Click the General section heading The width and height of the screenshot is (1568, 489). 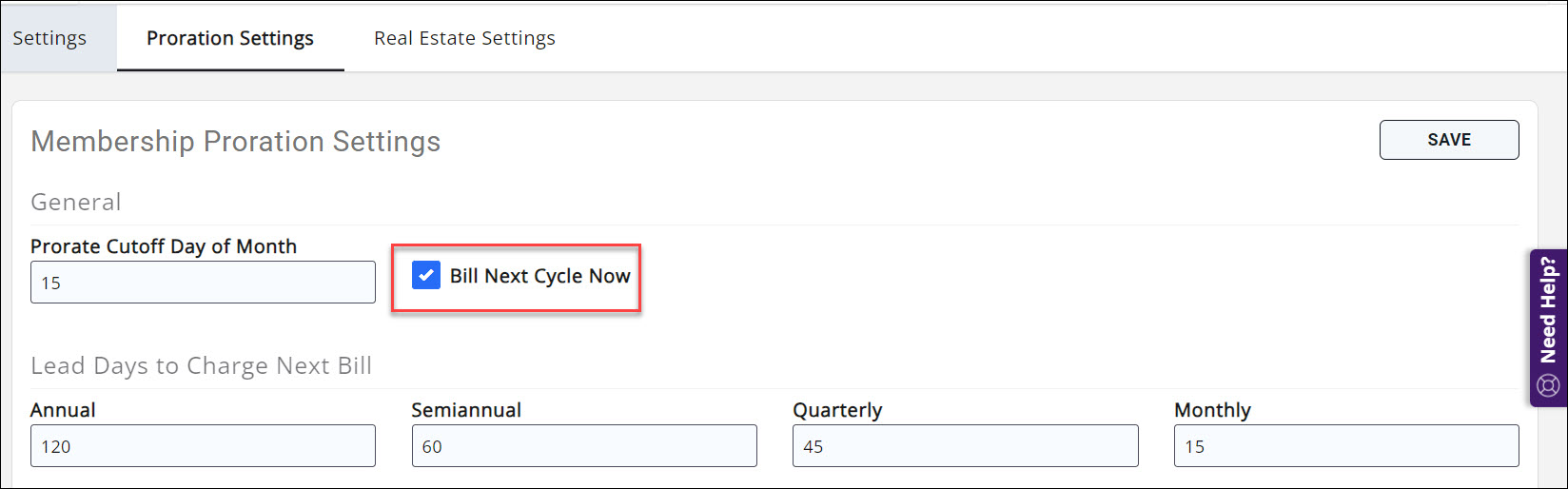(x=76, y=202)
